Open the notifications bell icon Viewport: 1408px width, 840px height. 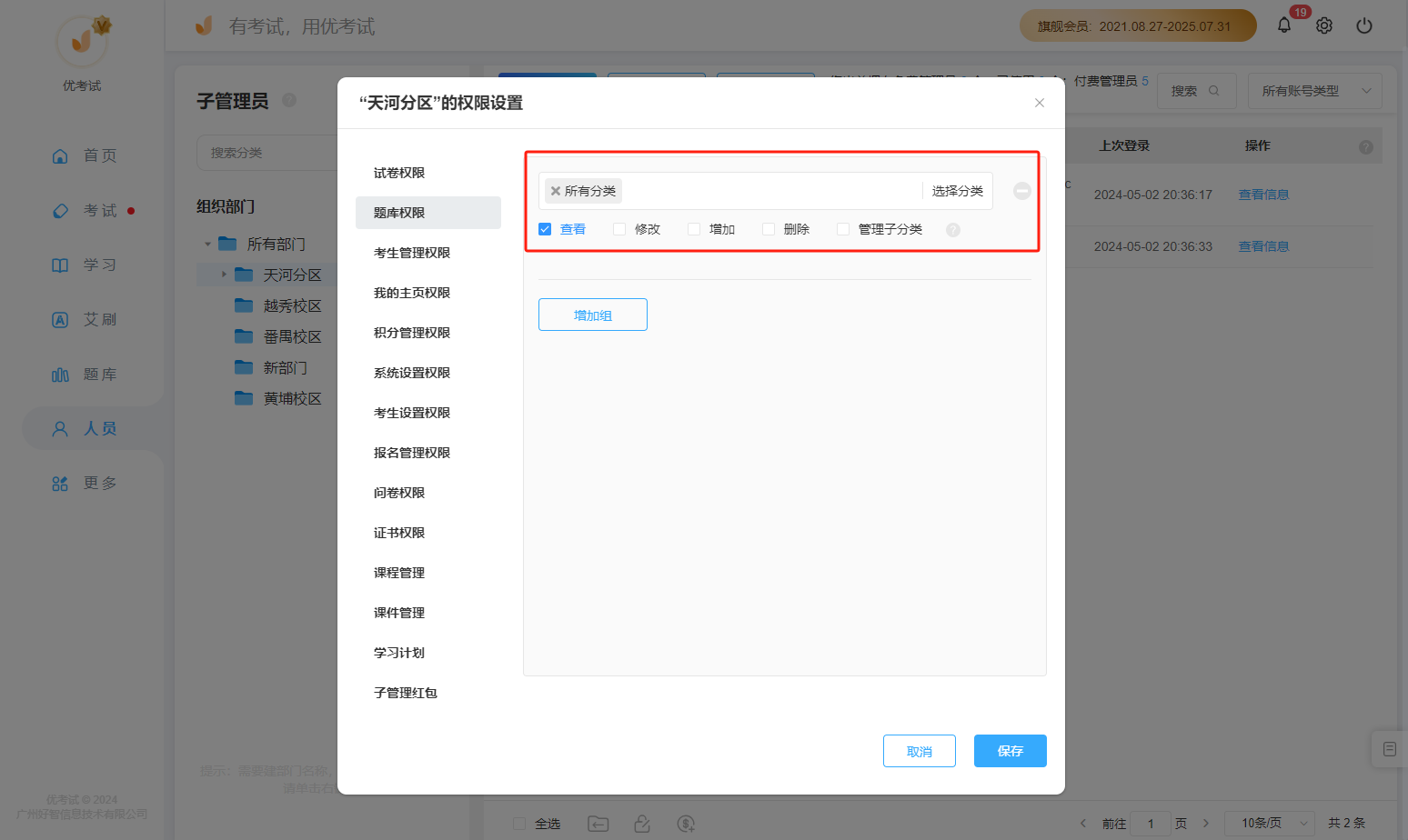(x=1283, y=25)
